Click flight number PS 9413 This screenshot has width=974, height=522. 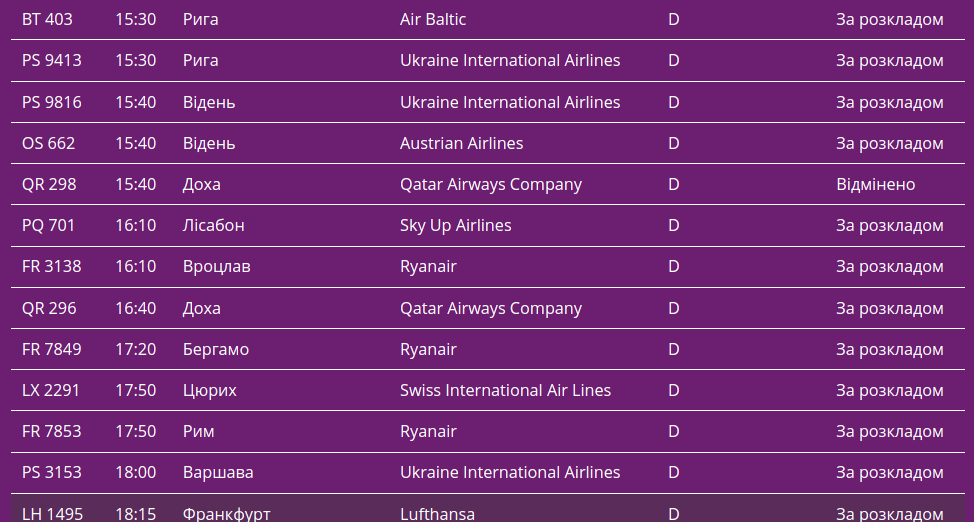52,60
